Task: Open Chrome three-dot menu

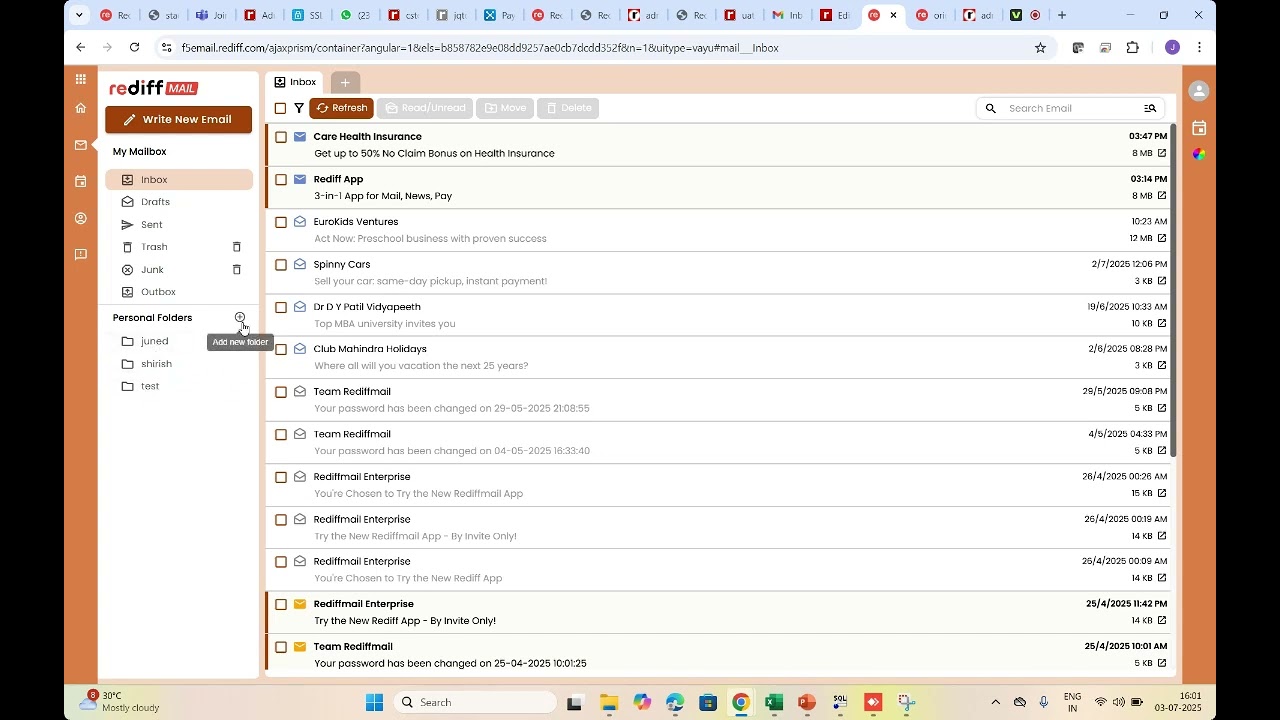Action: click(x=1199, y=47)
